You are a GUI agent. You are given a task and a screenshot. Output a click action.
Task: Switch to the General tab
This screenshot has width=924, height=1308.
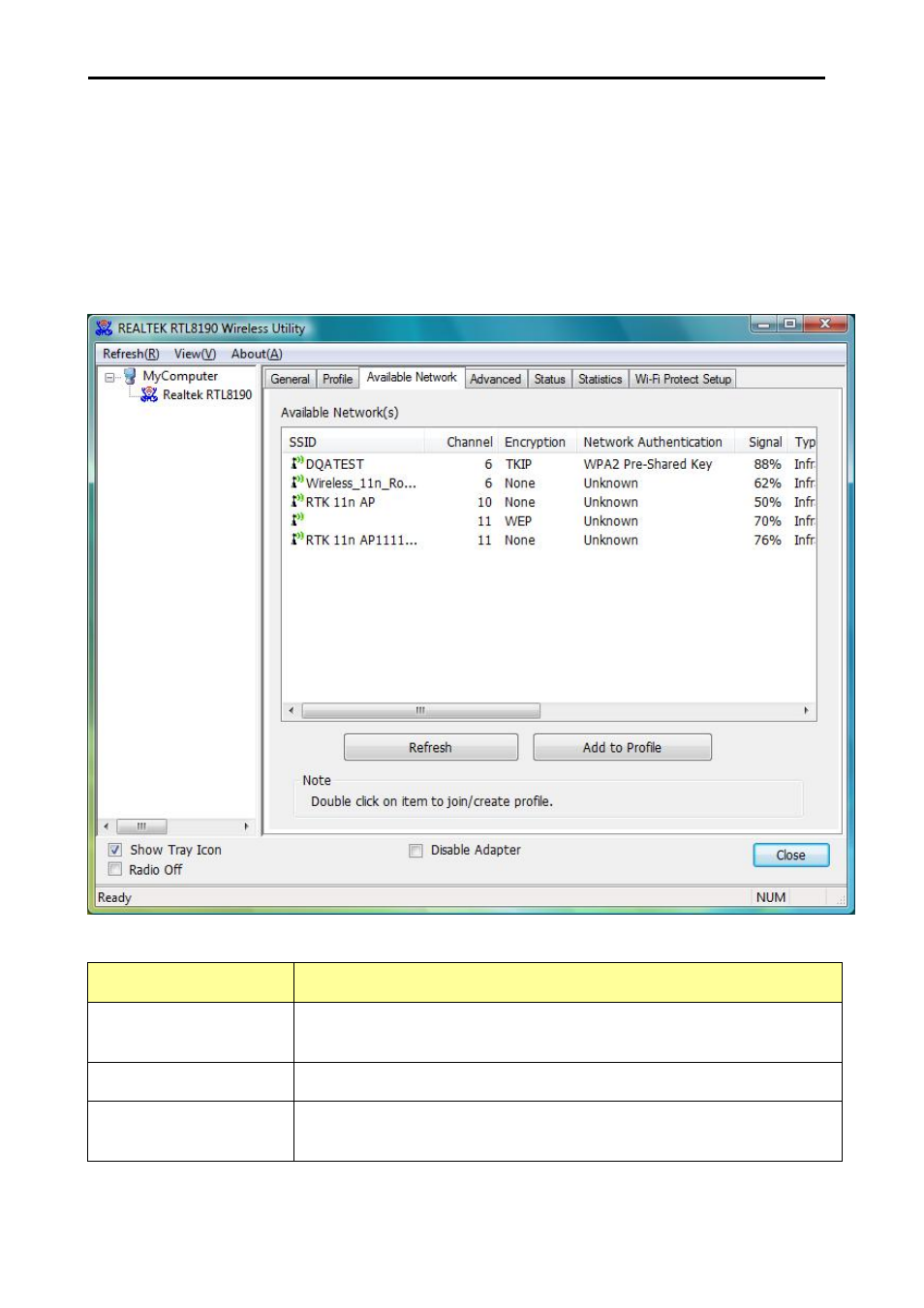tap(291, 379)
